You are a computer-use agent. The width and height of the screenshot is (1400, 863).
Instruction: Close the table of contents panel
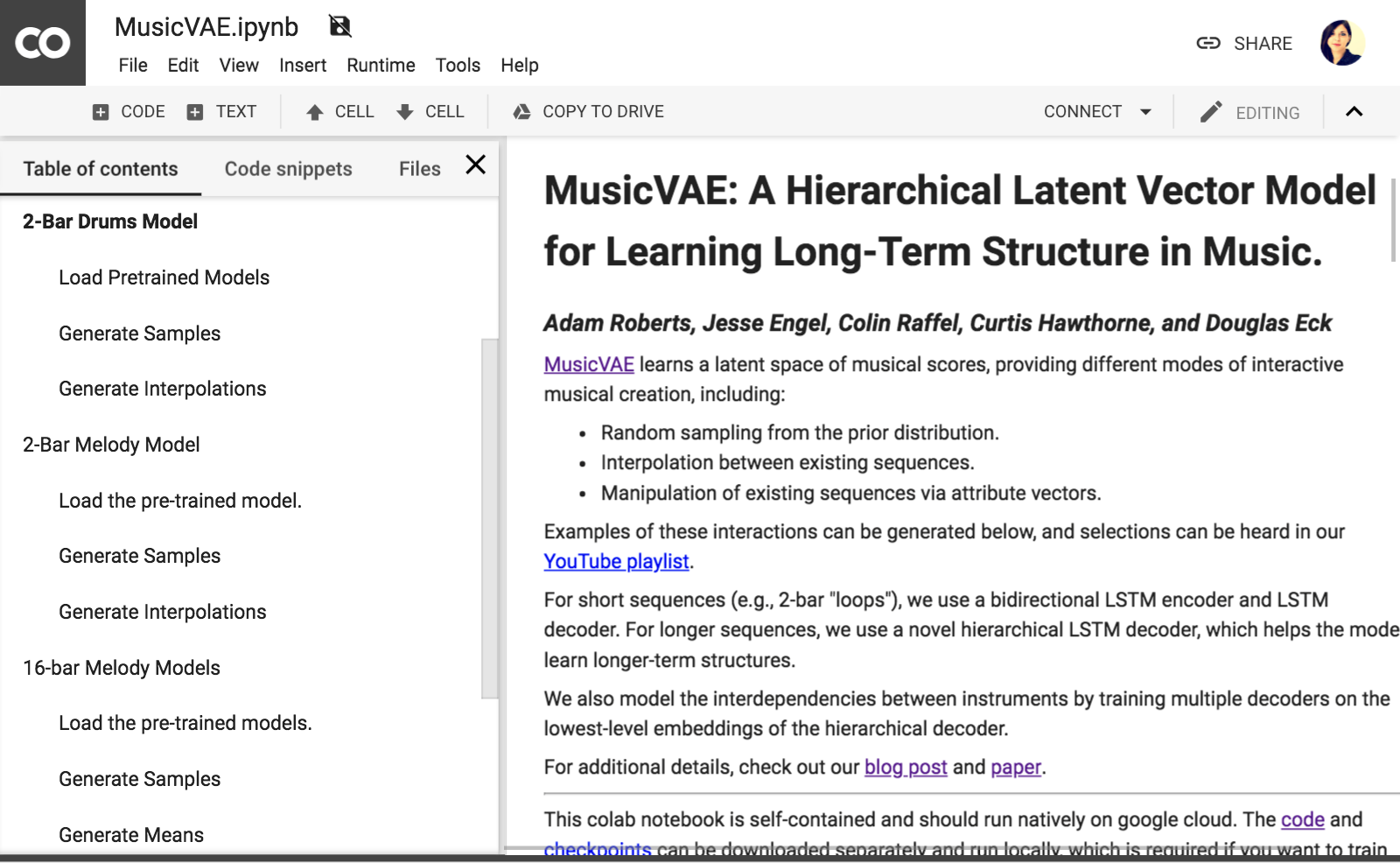click(475, 165)
